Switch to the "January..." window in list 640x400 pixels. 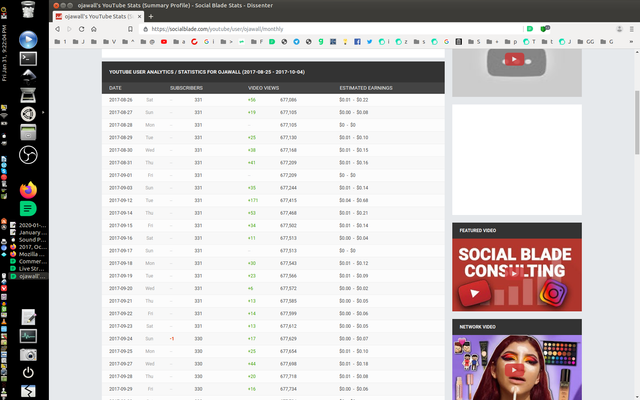click(29, 232)
